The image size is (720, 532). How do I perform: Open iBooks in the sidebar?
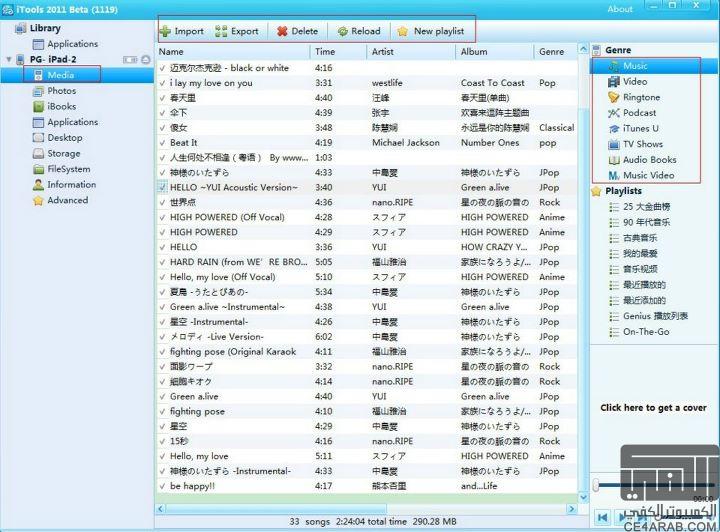(x=55, y=106)
